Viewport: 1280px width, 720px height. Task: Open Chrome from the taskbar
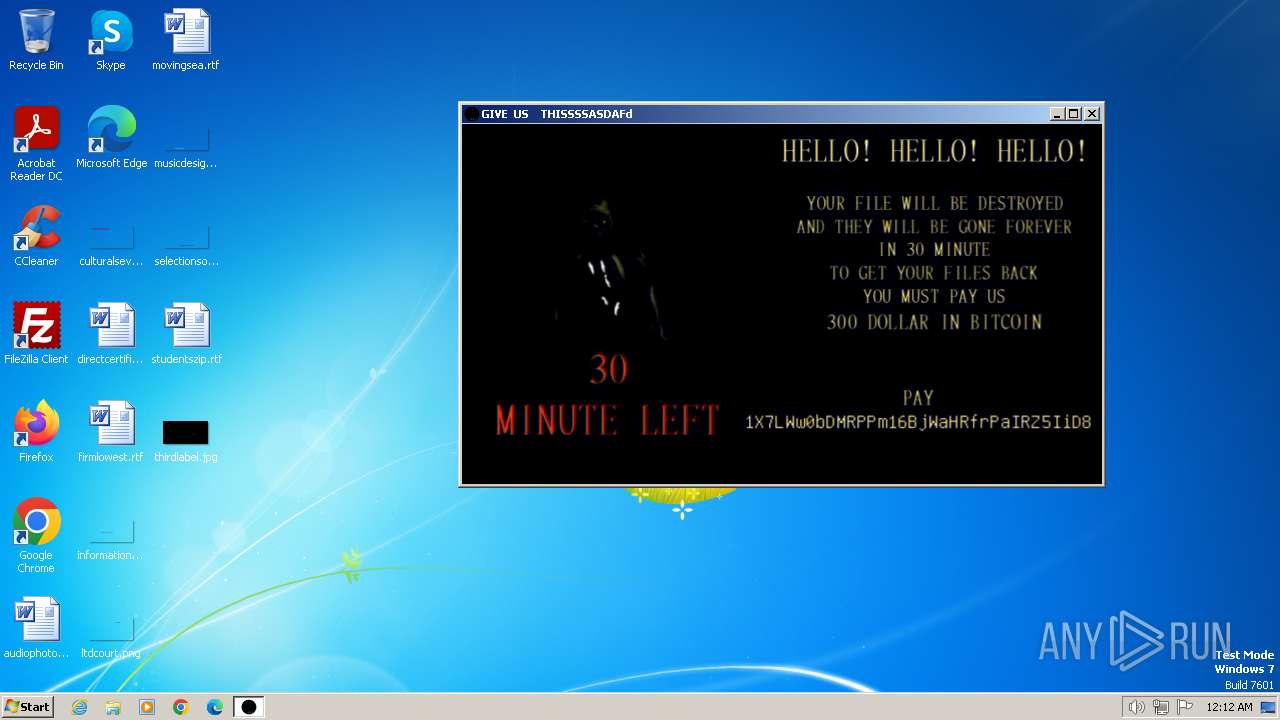pyautogui.click(x=181, y=707)
